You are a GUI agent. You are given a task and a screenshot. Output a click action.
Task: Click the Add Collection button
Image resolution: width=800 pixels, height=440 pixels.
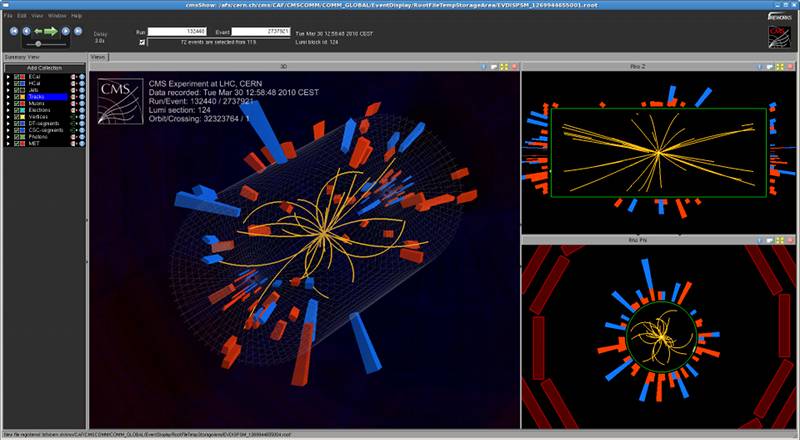[44, 68]
